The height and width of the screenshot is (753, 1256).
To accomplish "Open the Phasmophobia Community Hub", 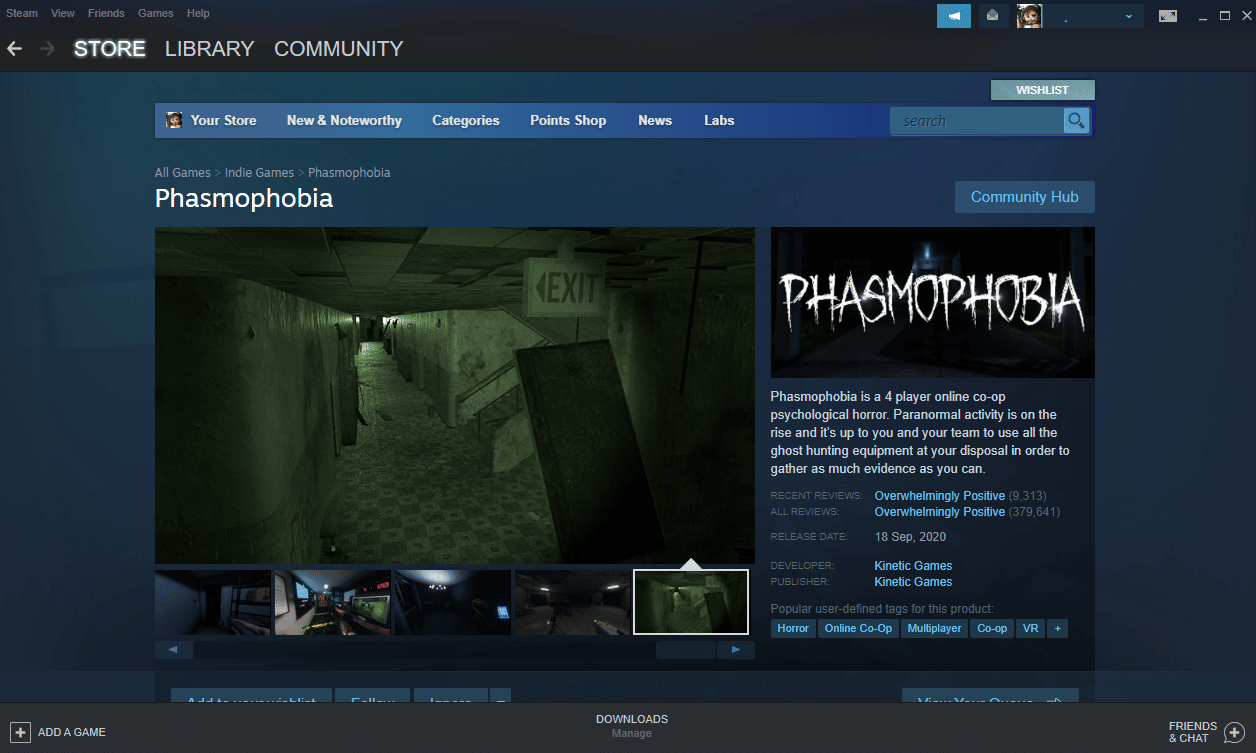I will [x=1024, y=197].
